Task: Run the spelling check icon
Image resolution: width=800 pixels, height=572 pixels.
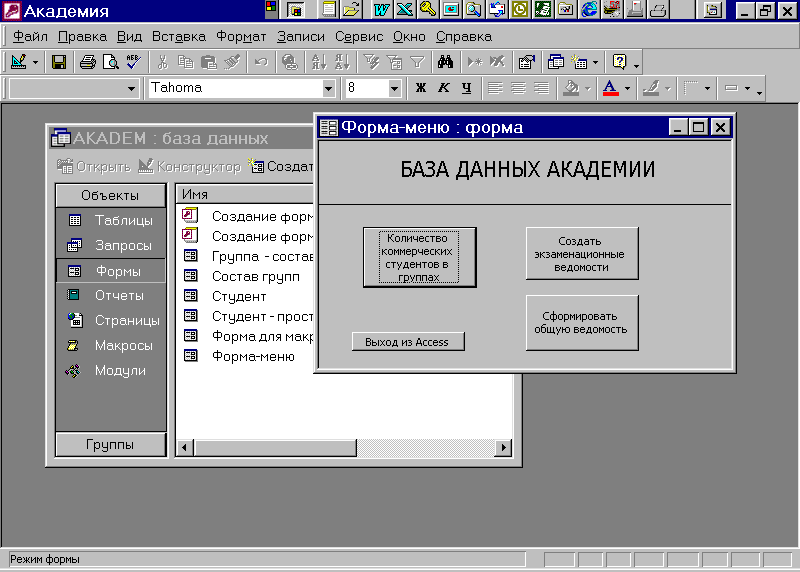Action: click(133, 62)
